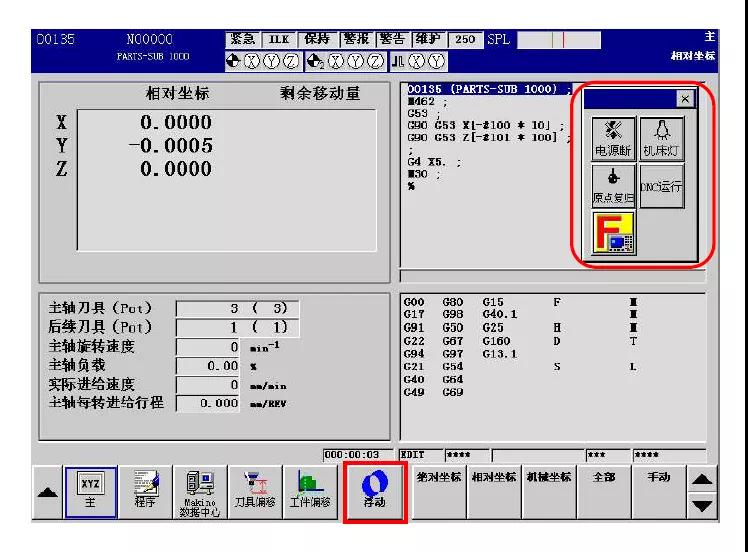
Task: Click the 剩余移动量 column header
Action: pyautogui.click(x=320, y=94)
